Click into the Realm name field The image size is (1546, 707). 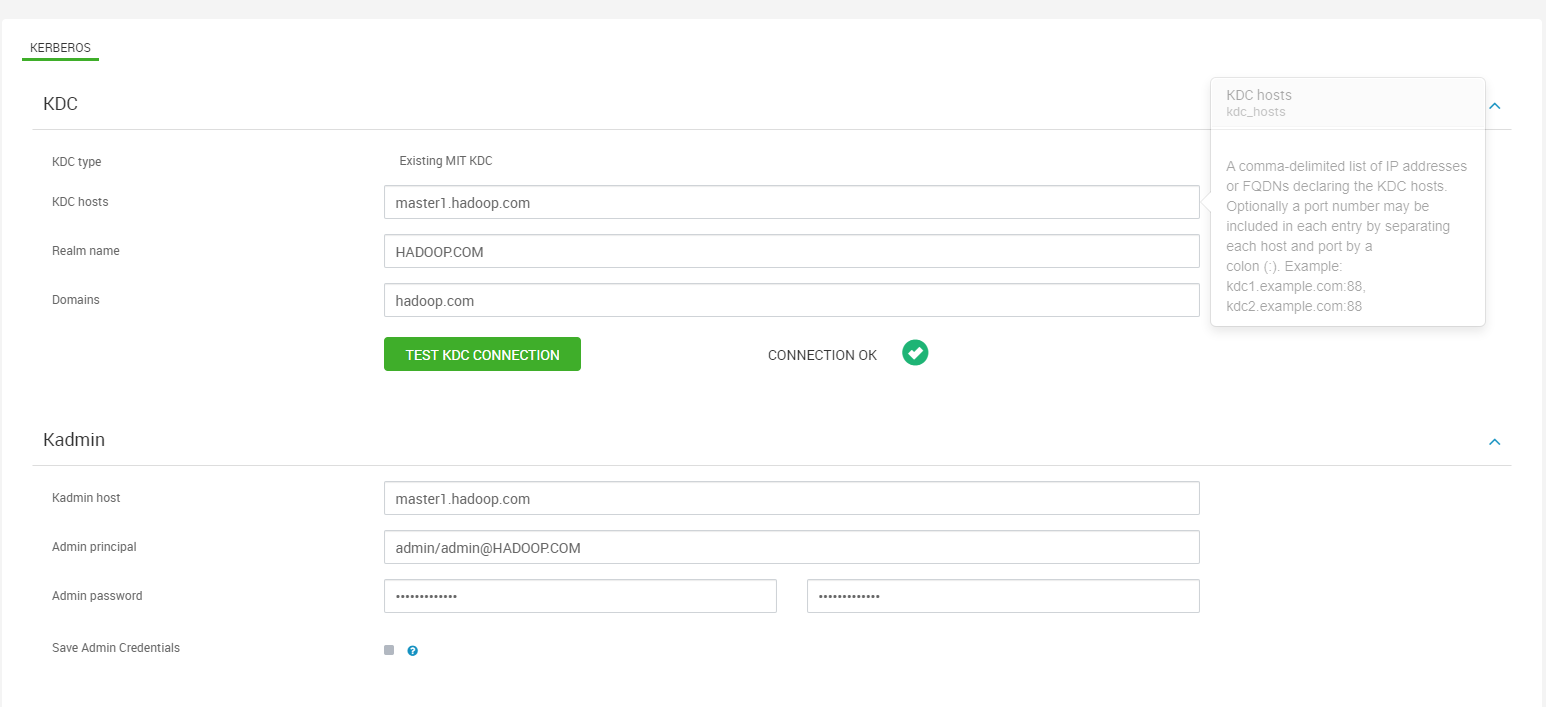click(x=791, y=251)
